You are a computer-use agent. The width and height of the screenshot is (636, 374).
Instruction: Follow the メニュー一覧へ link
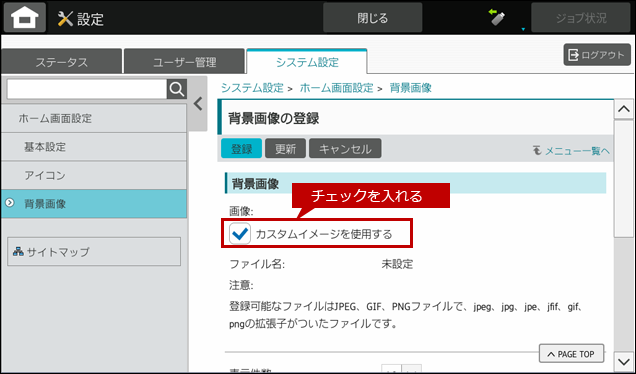[x=577, y=151]
